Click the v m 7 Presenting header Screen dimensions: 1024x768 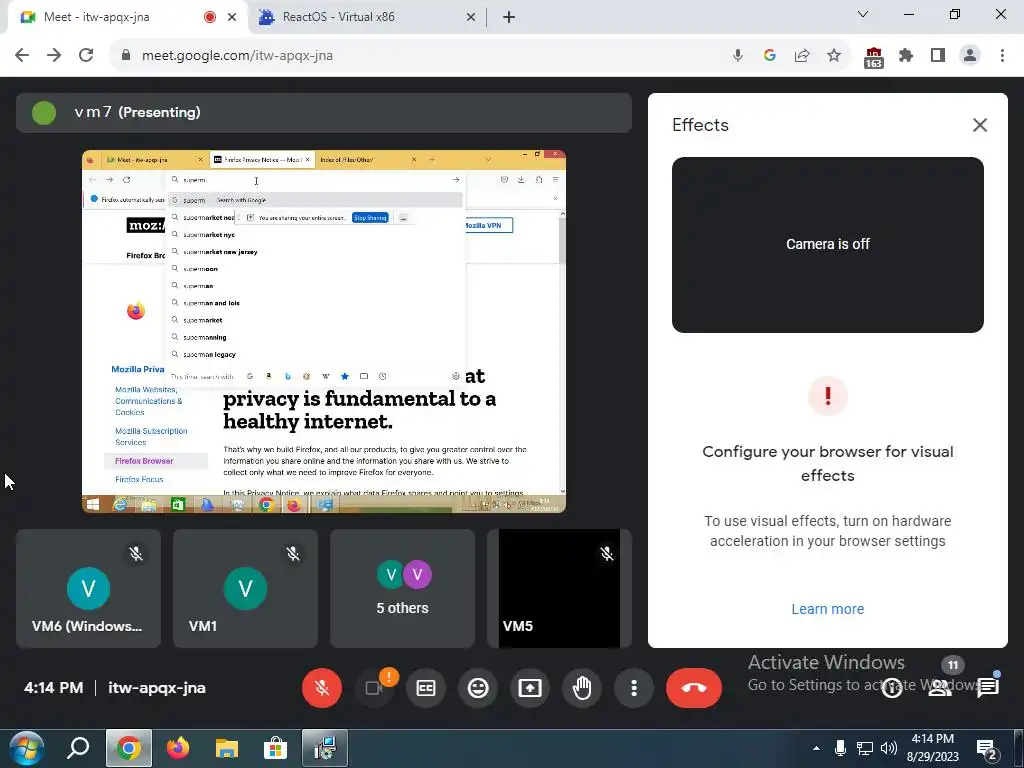tap(324, 112)
